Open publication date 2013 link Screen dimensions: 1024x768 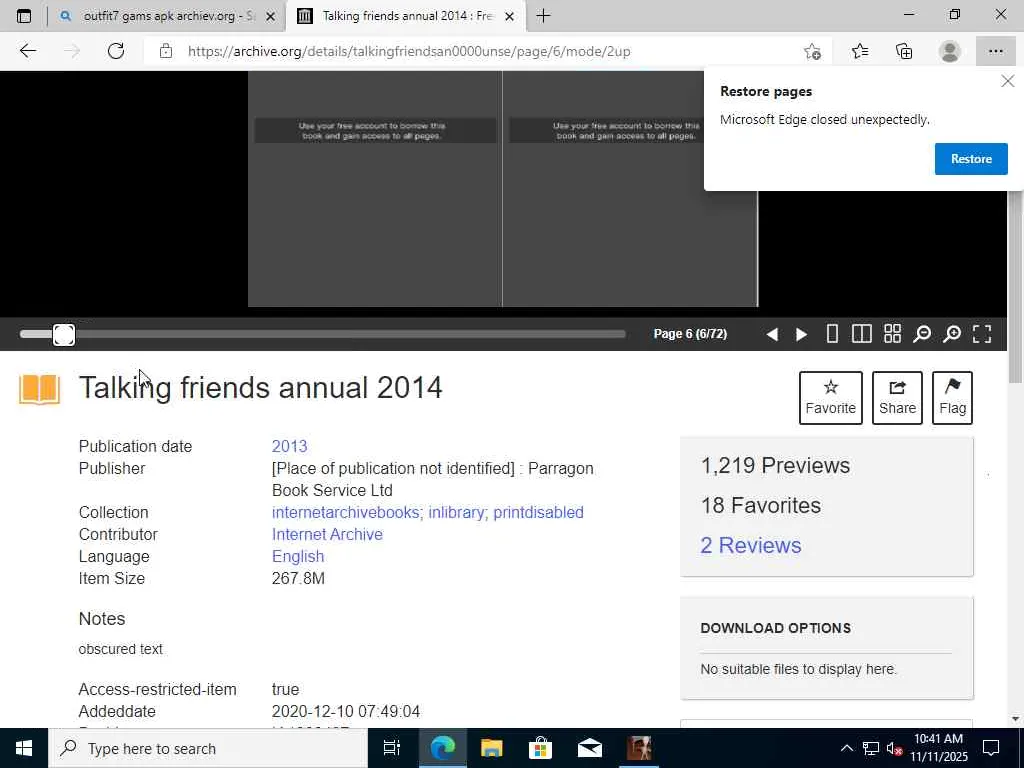(x=289, y=446)
